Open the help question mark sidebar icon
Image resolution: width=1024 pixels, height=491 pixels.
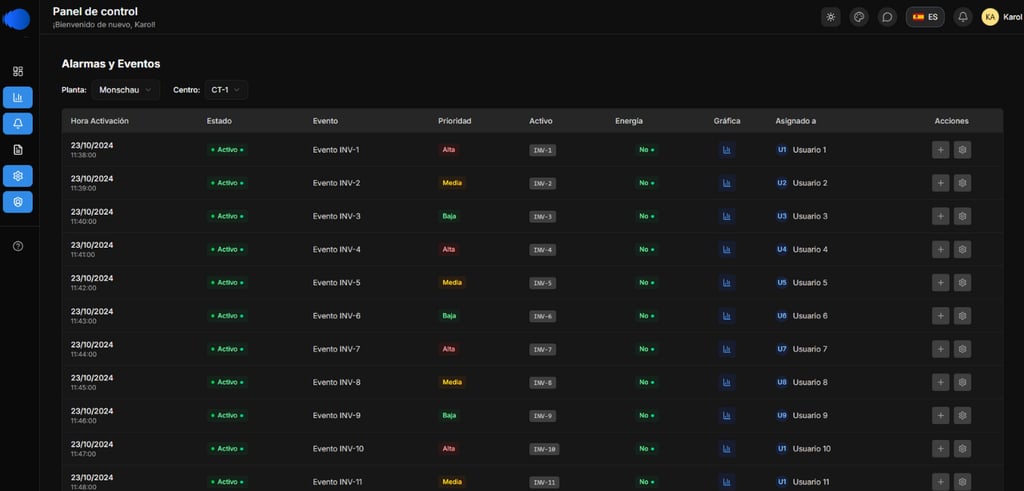[x=18, y=246]
